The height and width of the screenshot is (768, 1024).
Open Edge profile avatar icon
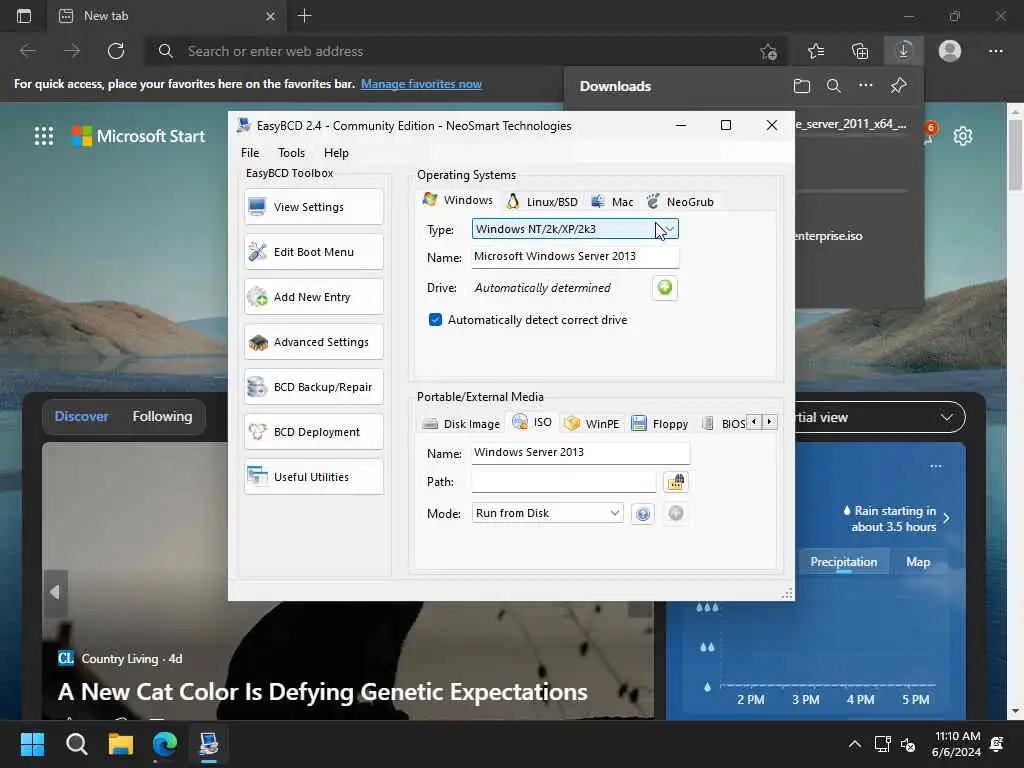pos(950,51)
